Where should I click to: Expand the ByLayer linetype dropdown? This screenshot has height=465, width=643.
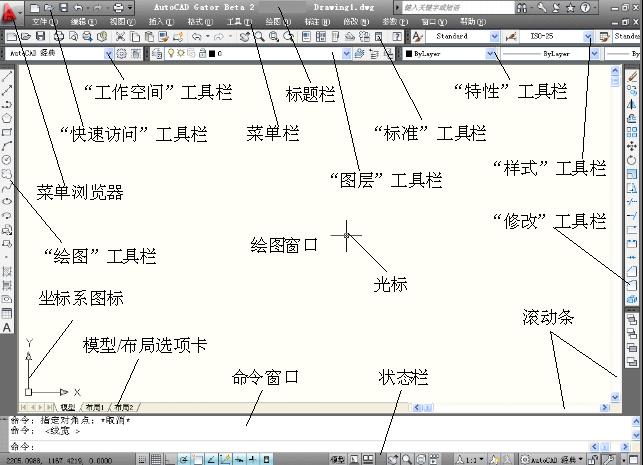tap(595, 54)
